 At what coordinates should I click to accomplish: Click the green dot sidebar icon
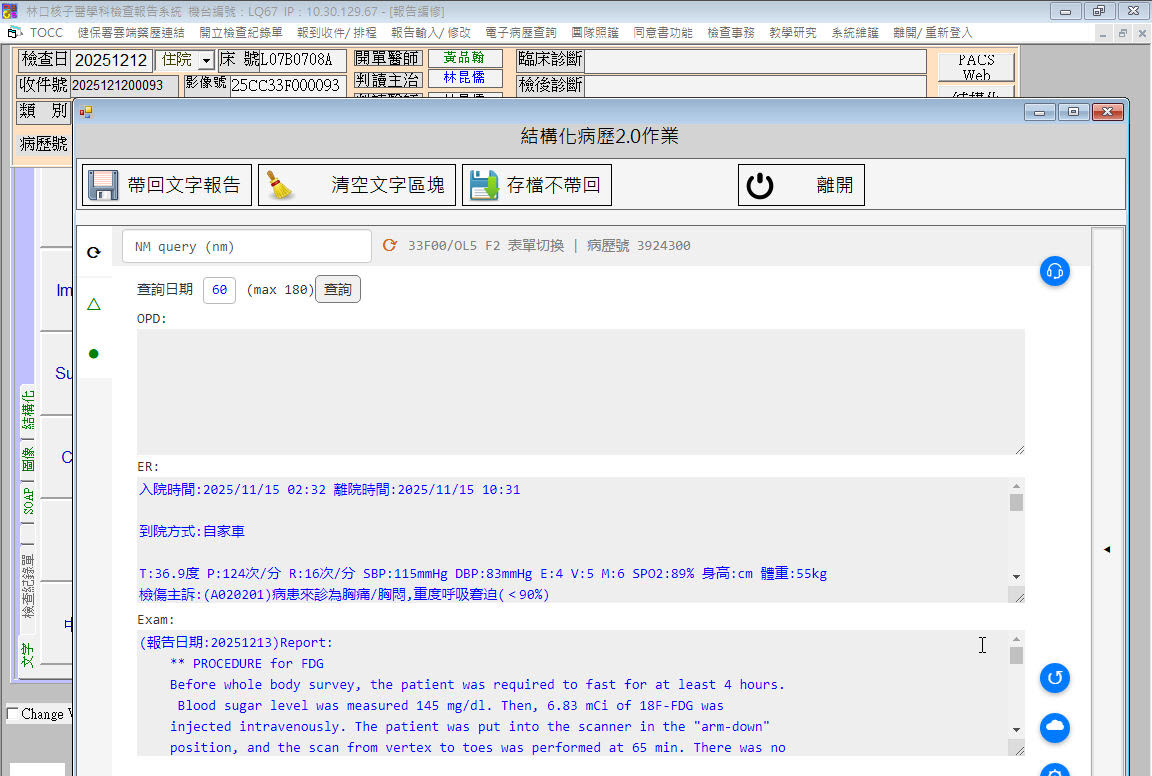94,353
